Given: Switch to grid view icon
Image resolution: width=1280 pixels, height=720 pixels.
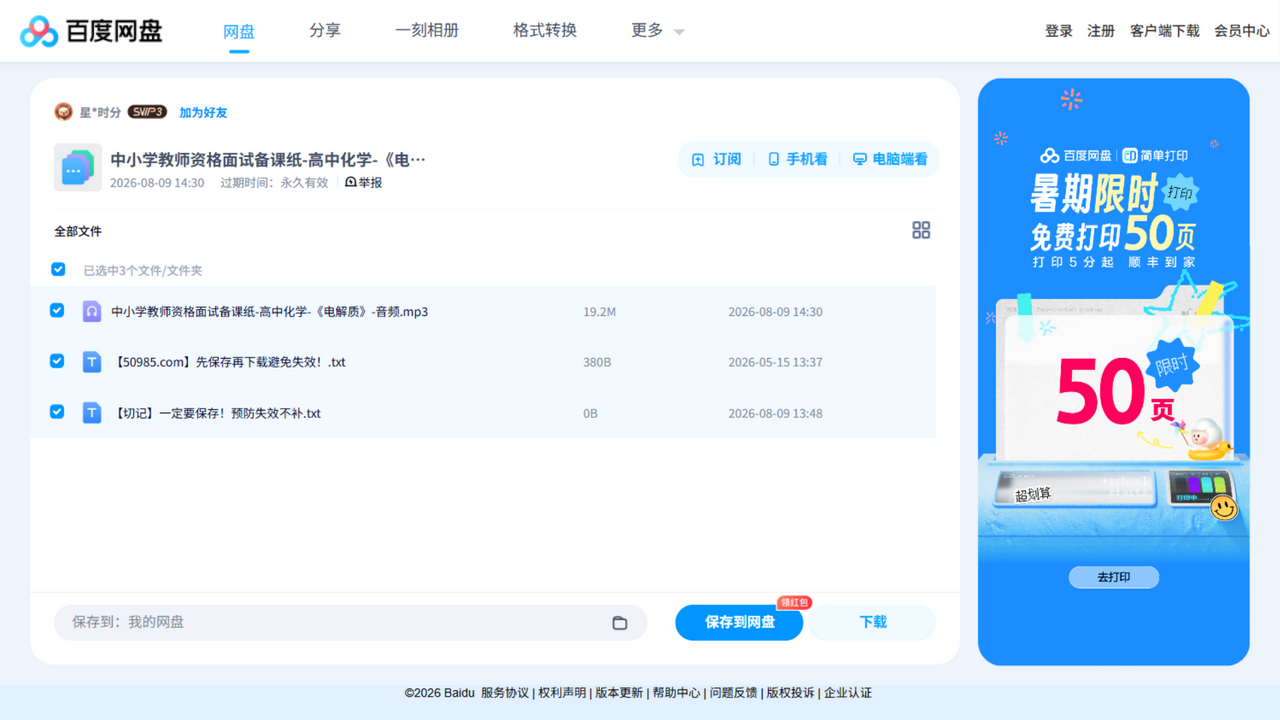Looking at the screenshot, I should [x=921, y=230].
